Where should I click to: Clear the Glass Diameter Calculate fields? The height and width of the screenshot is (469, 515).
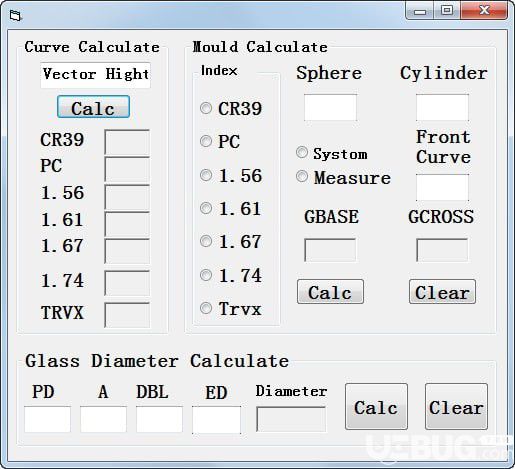pyautogui.click(x=456, y=406)
